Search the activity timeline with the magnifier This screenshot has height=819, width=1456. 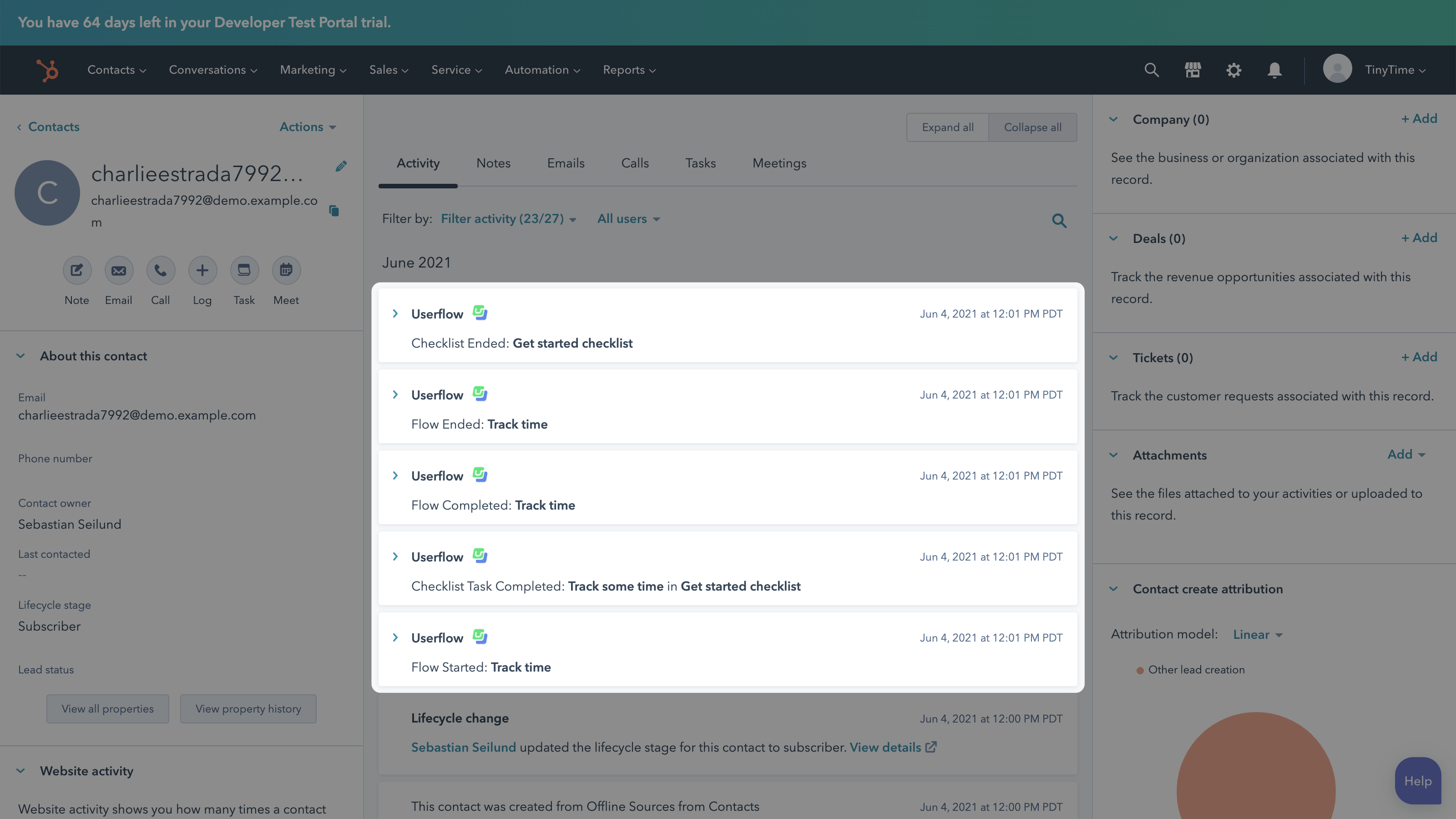click(x=1059, y=220)
